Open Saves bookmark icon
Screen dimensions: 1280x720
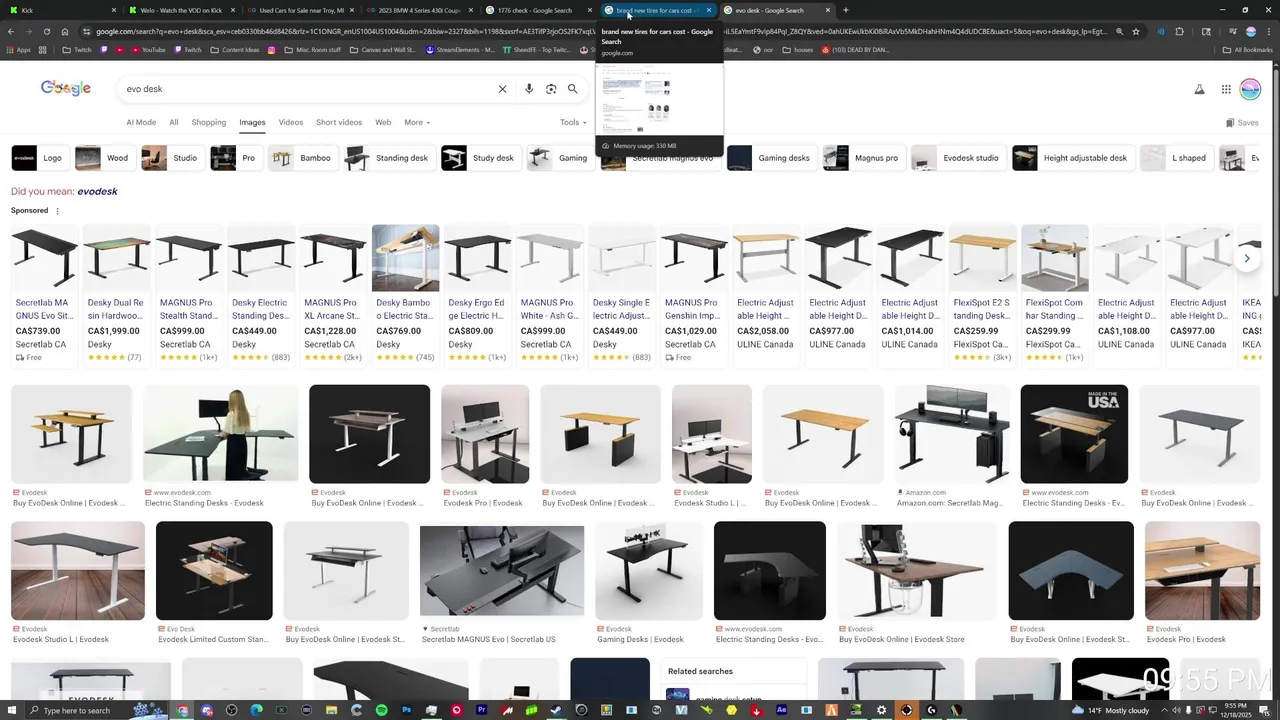click(1242, 122)
